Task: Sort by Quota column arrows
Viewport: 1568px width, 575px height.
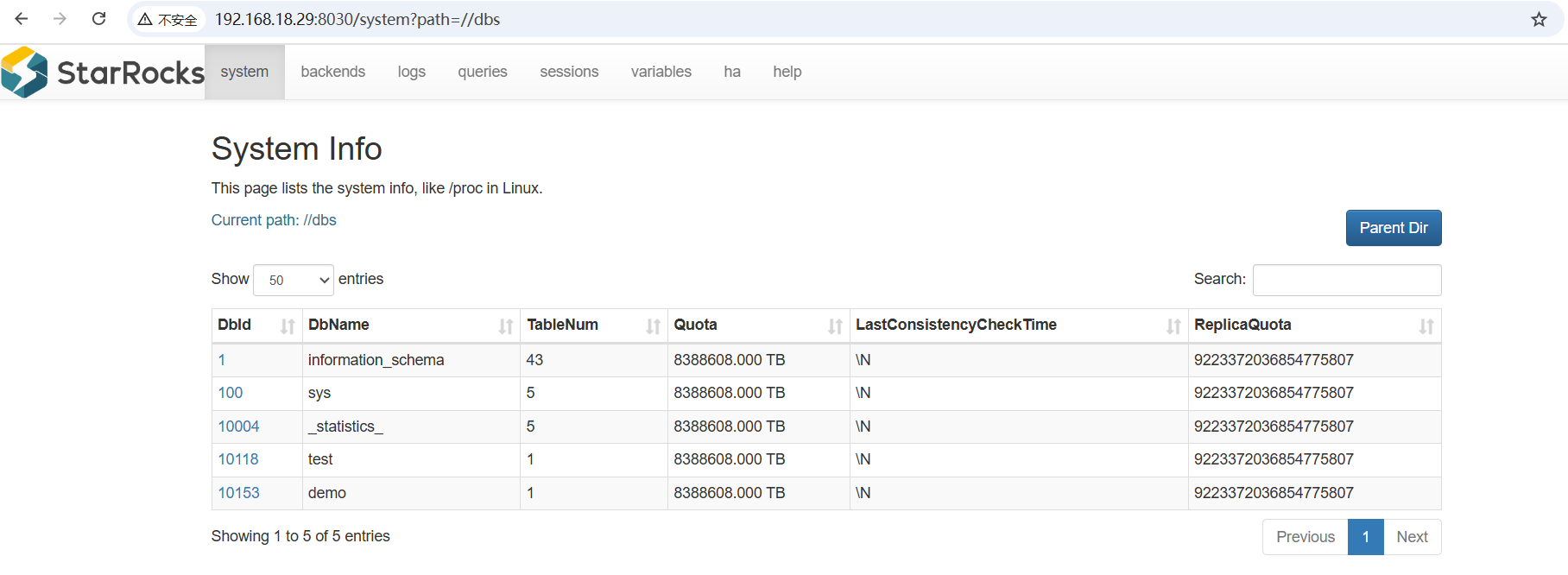Action: [x=835, y=326]
